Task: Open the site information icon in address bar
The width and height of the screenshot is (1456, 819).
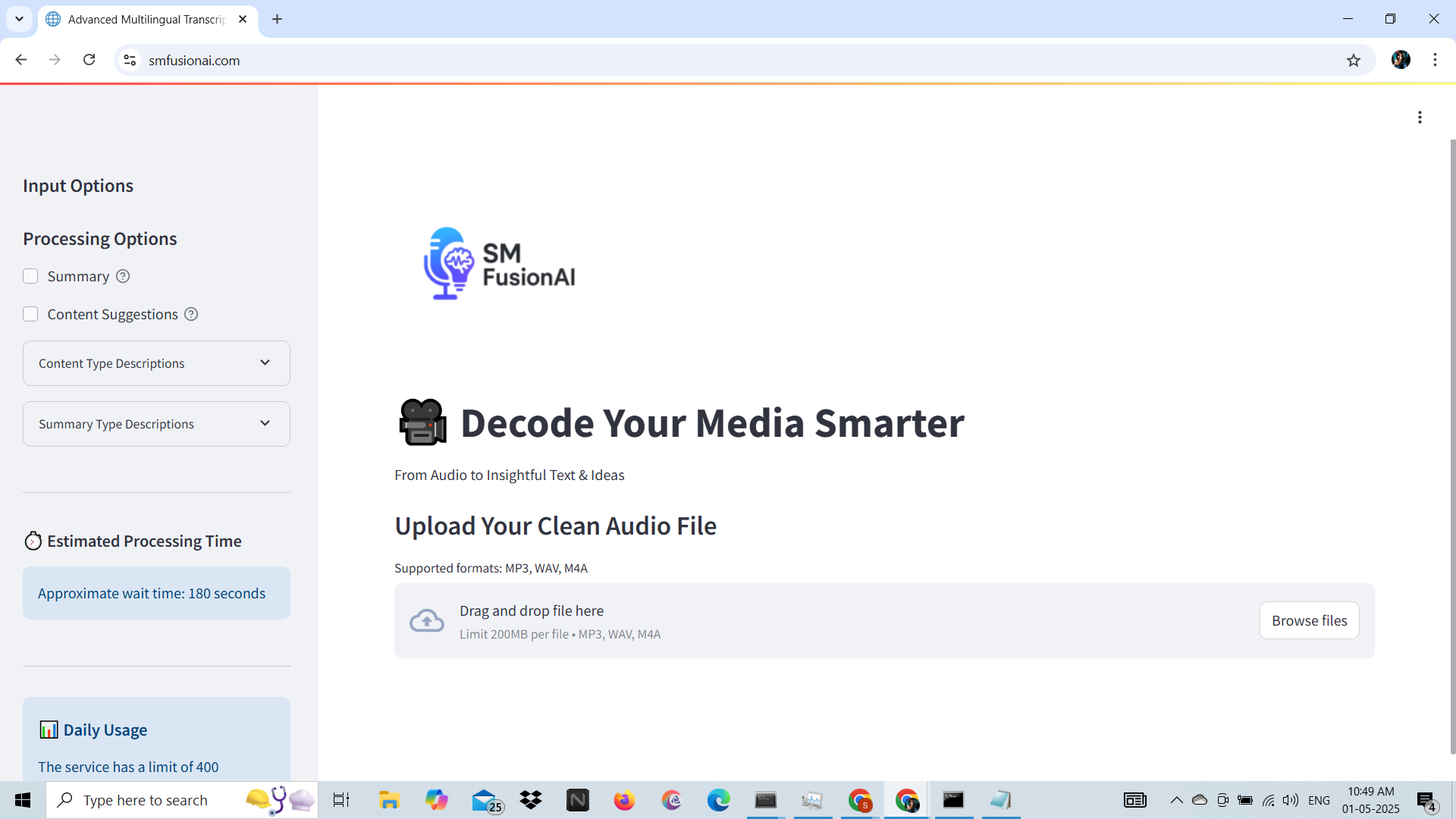Action: coord(130,61)
